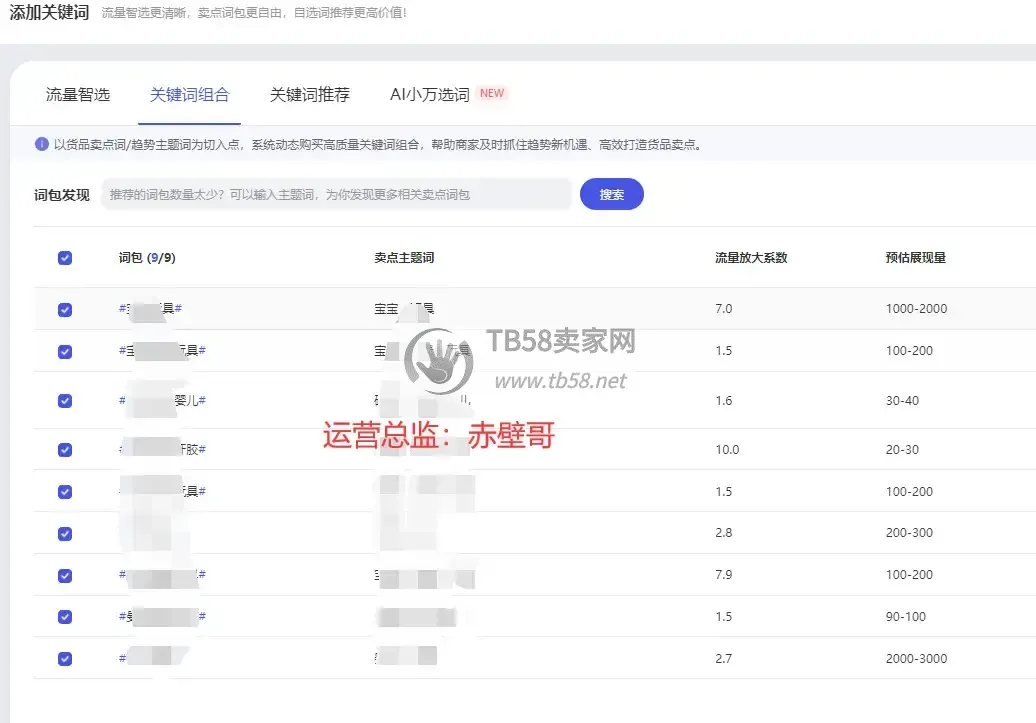This screenshot has width=1036, height=723.
Task: Uncheck the row with coefficient 1.6
Action: point(65,400)
